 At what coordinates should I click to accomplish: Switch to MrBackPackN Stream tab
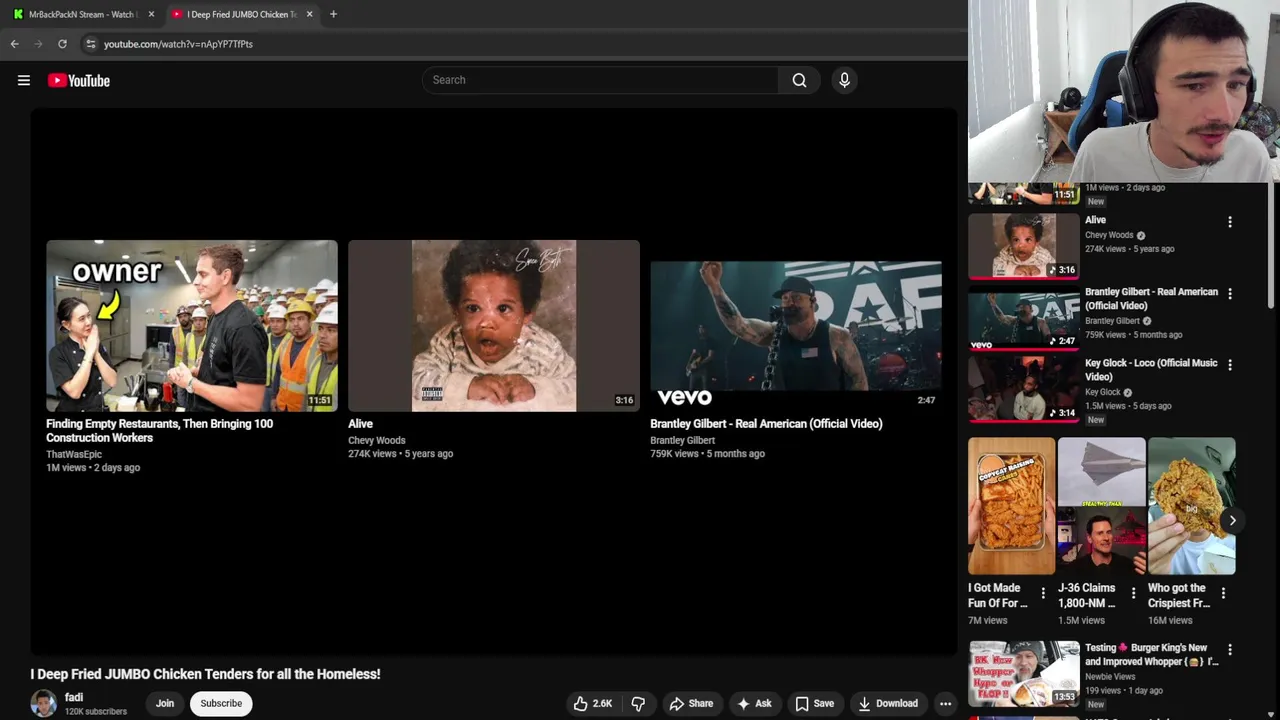(83, 14)
